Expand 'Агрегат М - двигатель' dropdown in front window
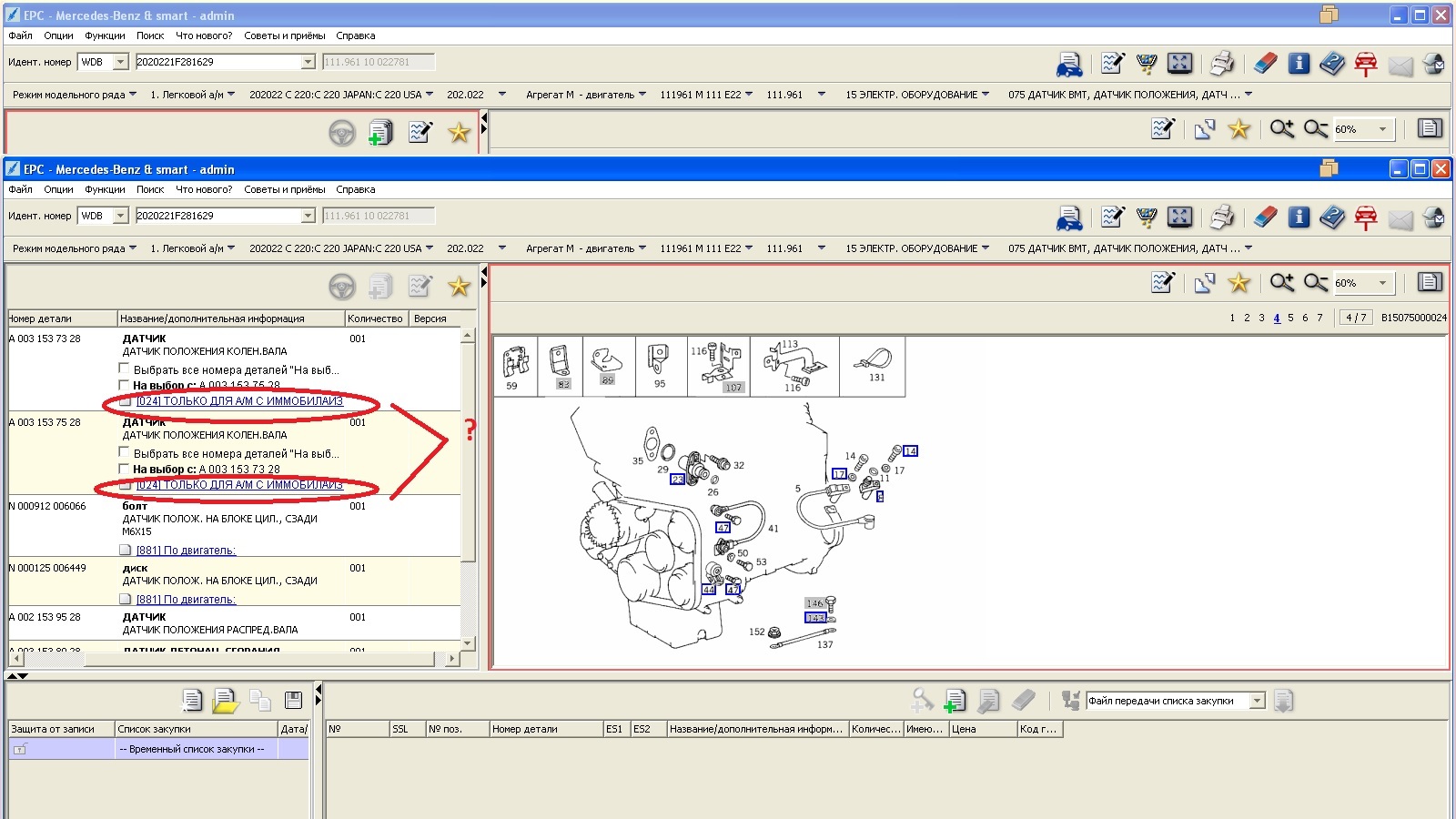Screen dimensions: 1456x819 click(x=642, y=248)
